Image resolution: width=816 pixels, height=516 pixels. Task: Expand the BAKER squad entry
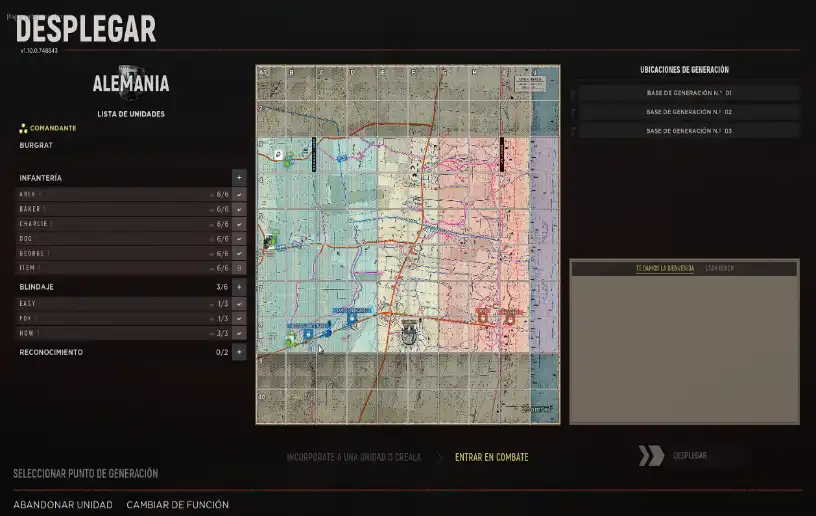(239, 210)
